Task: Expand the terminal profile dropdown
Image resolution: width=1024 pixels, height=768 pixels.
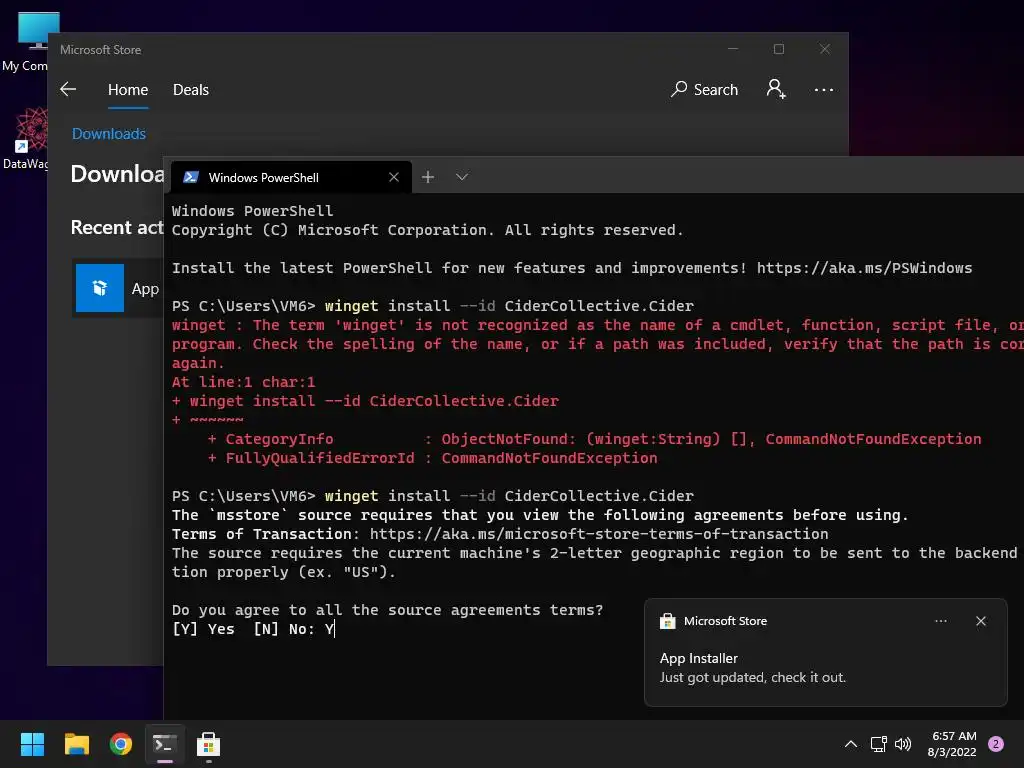Action: click(462, 177)
